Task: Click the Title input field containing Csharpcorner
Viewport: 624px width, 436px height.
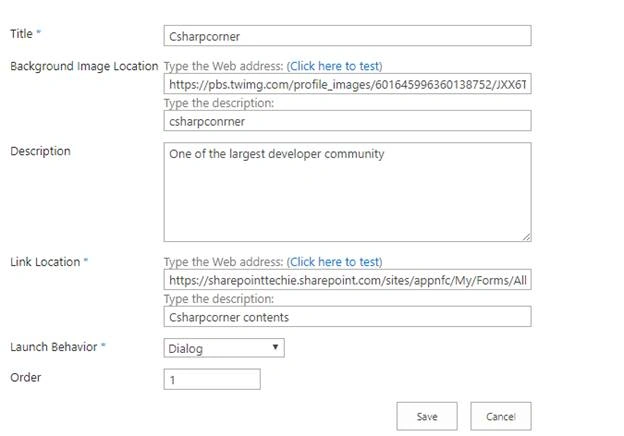Action: tap(347, 36)
